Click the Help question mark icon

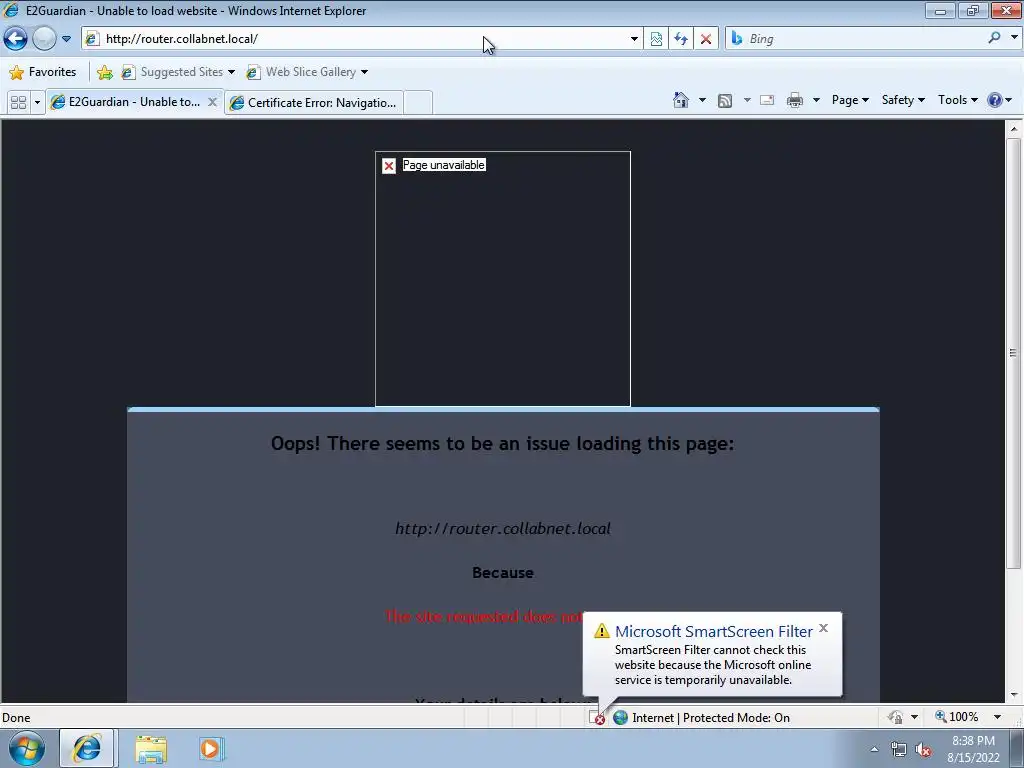click(x=994, y=100)
